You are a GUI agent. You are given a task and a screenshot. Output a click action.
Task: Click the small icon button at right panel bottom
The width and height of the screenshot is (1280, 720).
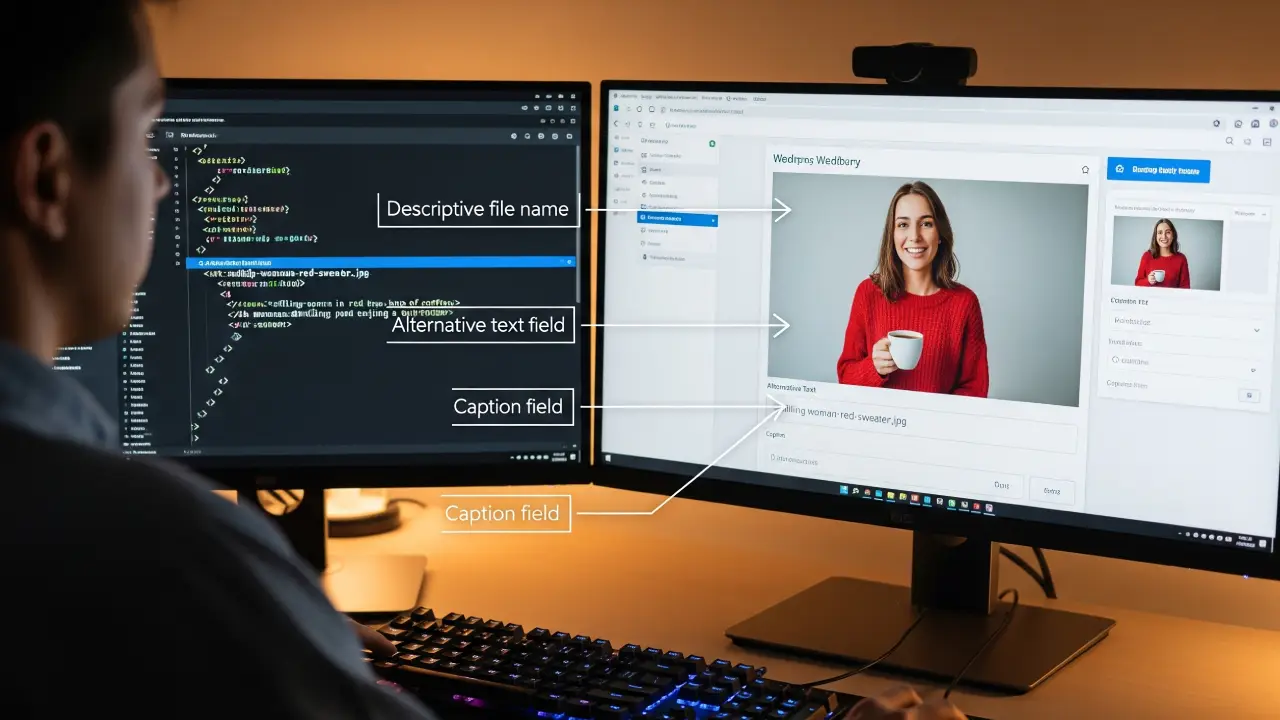[x=1247, y=395]
